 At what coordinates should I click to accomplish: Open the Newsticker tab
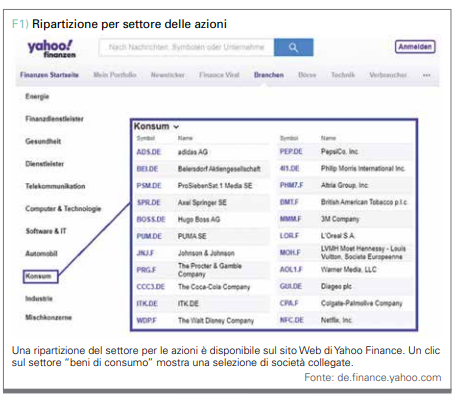tap(168, 75)
